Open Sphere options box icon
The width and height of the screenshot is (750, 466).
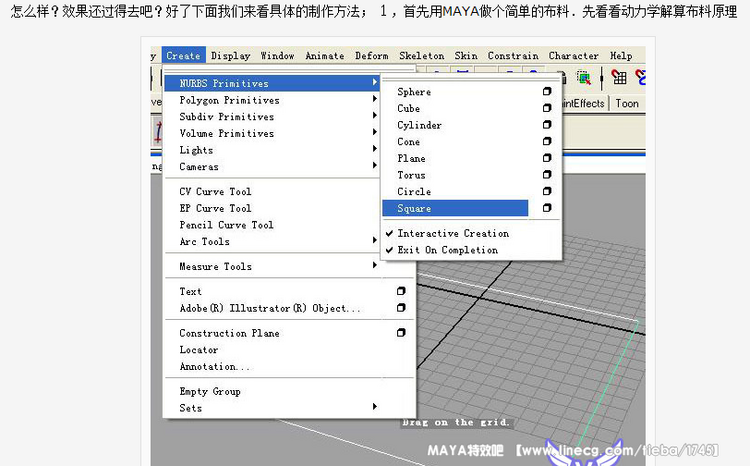[x=547, y=91]
